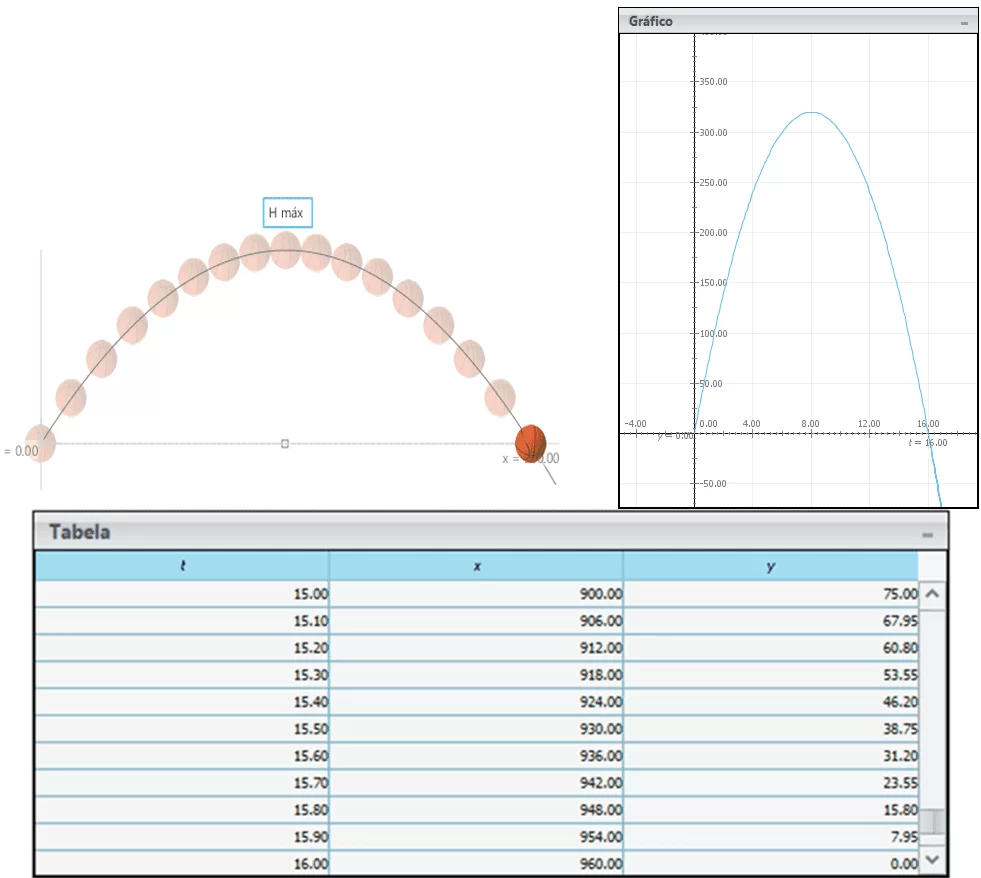Viewport: 981px width, 878px height.
Task: Collapse the Gráfico panel with its minimize dash
Action: (964, 23)
